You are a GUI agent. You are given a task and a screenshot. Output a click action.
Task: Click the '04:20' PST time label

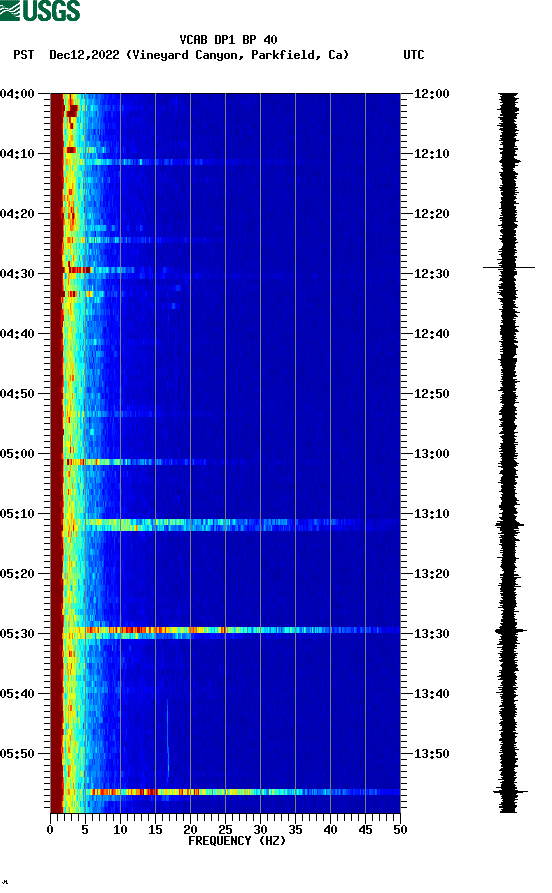tap(17, 214)
